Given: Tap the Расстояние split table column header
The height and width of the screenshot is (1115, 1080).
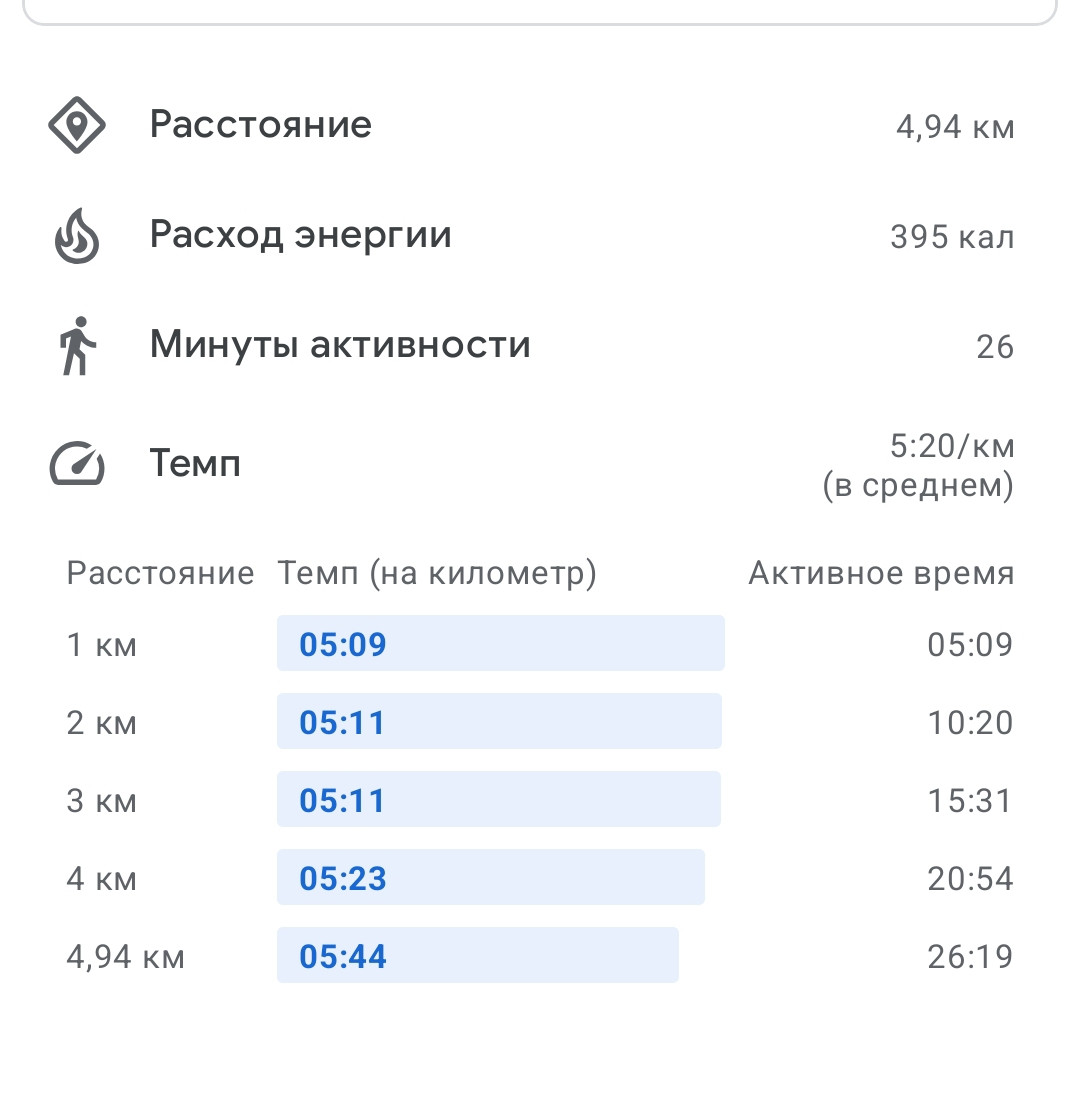Looking at the screenshot, I should click(160, 572).
